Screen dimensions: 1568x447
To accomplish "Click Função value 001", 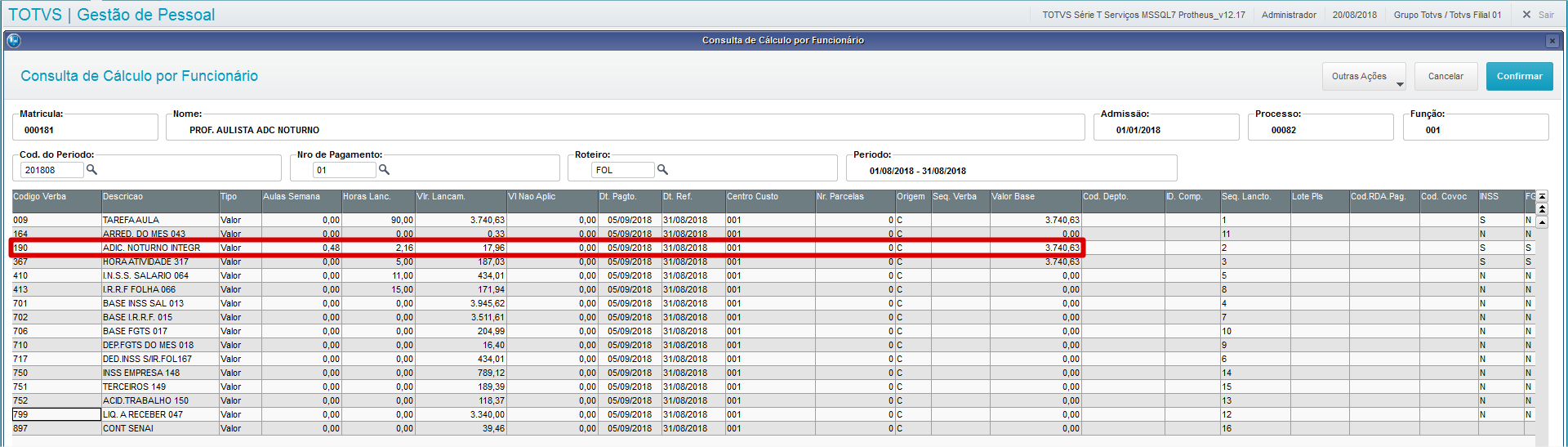I will click(1433, 130).
